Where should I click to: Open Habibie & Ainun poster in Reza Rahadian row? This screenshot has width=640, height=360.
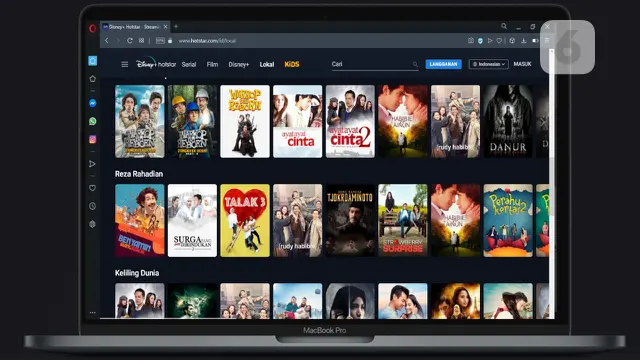[x=456, y=220]
